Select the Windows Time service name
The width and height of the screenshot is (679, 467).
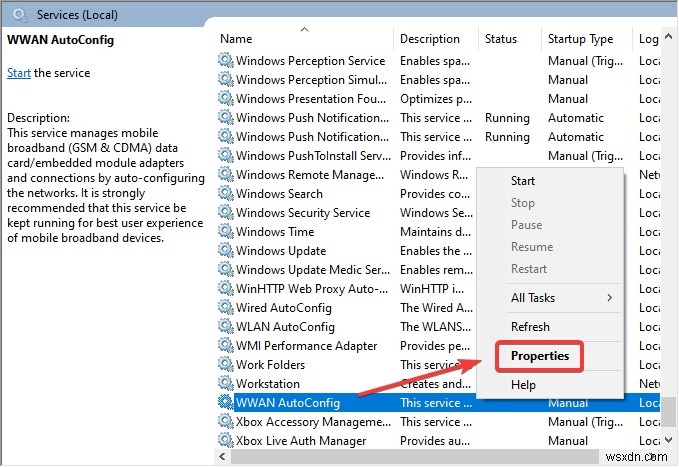pyautogui.click(x=275, y=232)
